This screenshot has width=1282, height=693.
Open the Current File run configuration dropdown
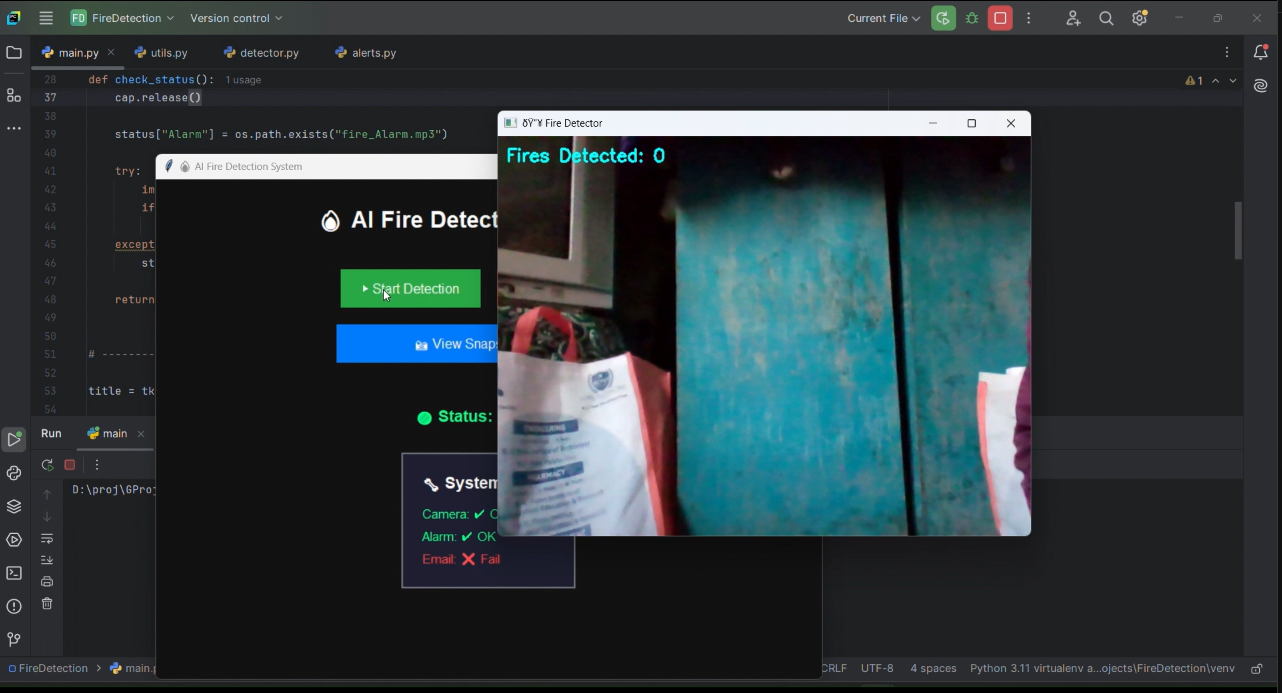click(x=882, y=18)
